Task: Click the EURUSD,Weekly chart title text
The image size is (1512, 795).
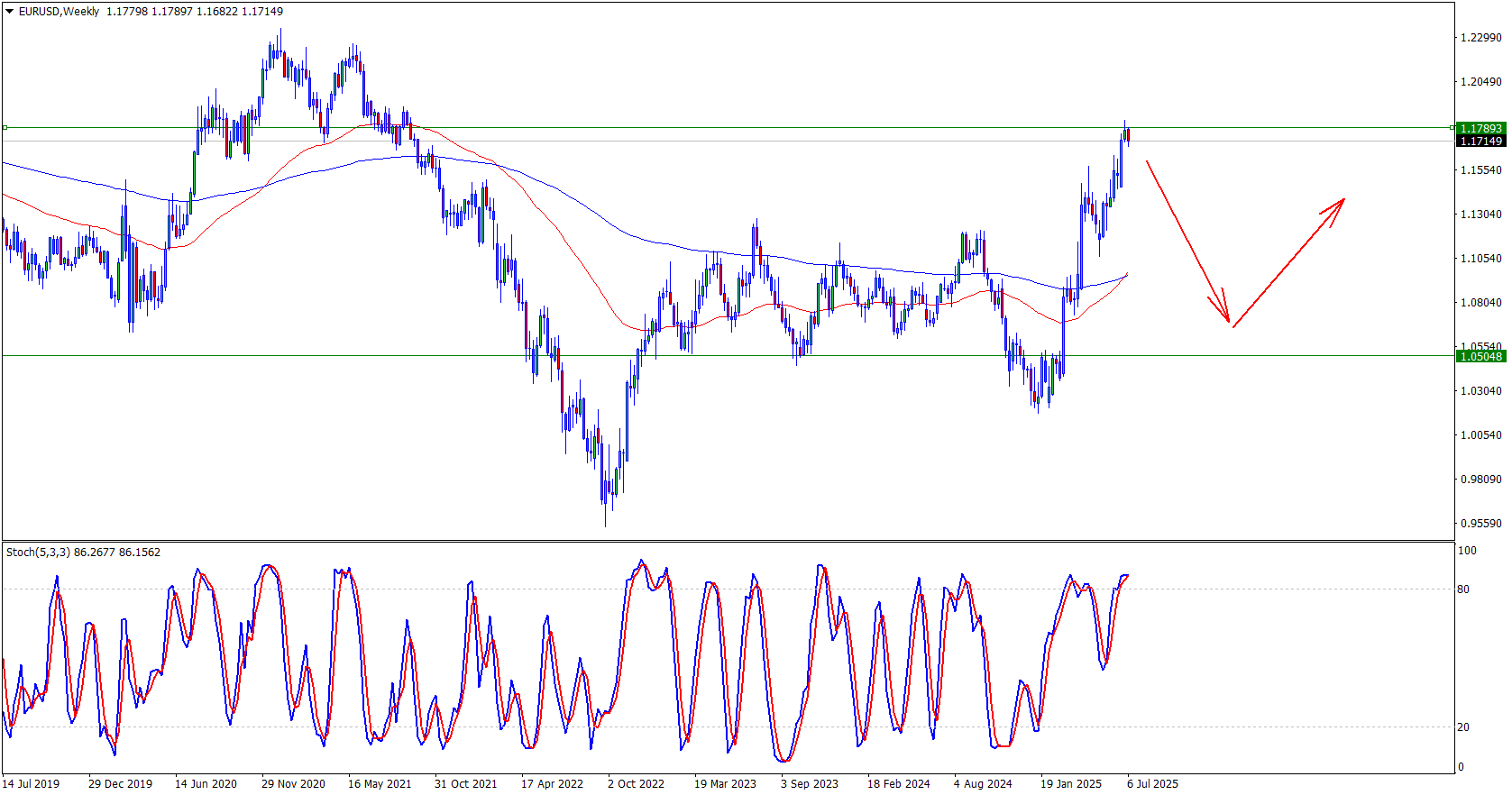Action: coord(59,12)
